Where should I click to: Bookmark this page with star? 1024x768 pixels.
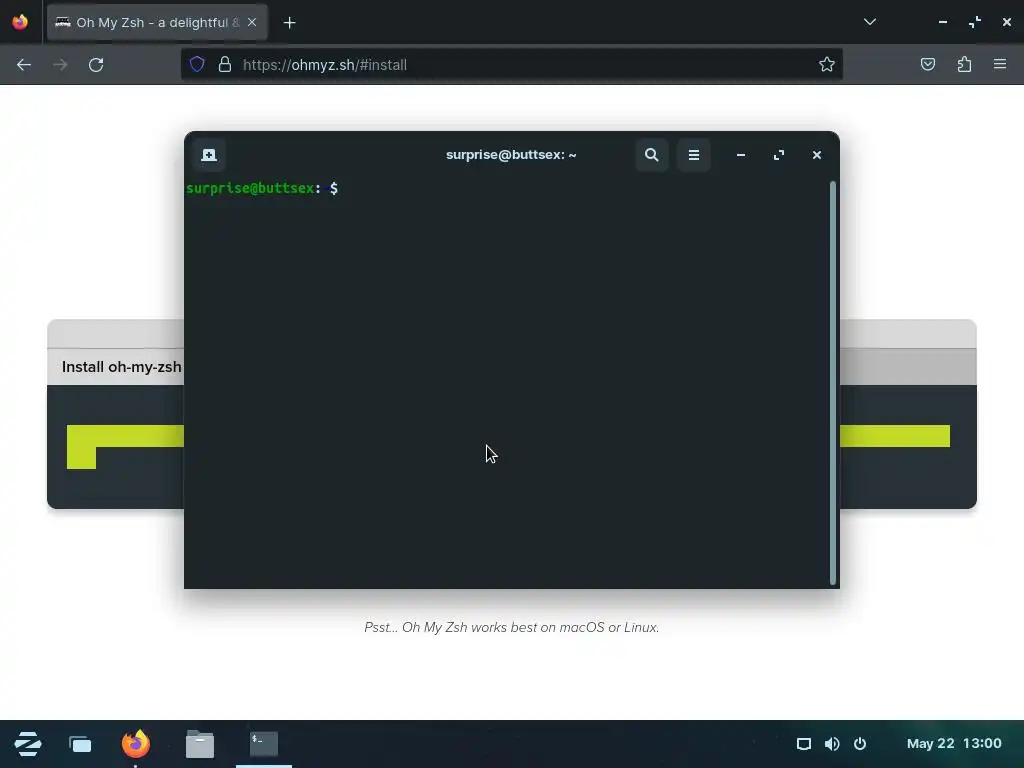click(827, 65)
